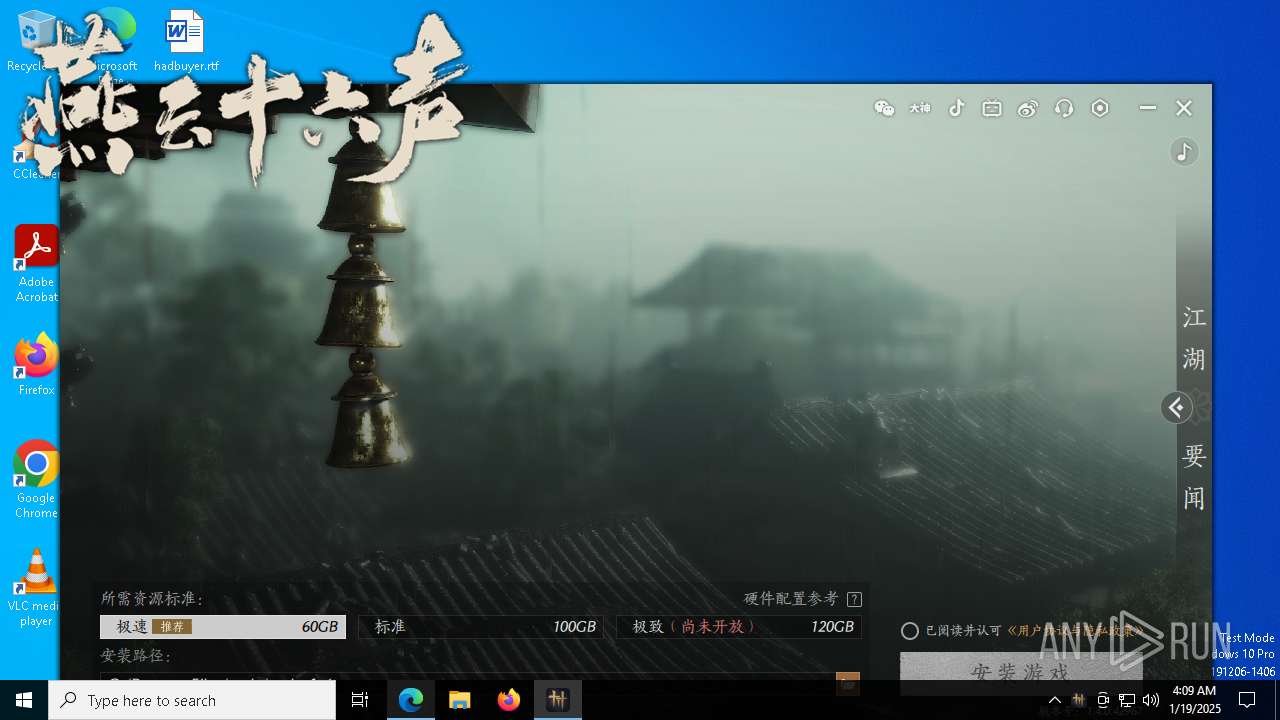Select the 极致 120GB resource option
The image size is (1280, 720).
pyautogui.click(x=739, y=627)
